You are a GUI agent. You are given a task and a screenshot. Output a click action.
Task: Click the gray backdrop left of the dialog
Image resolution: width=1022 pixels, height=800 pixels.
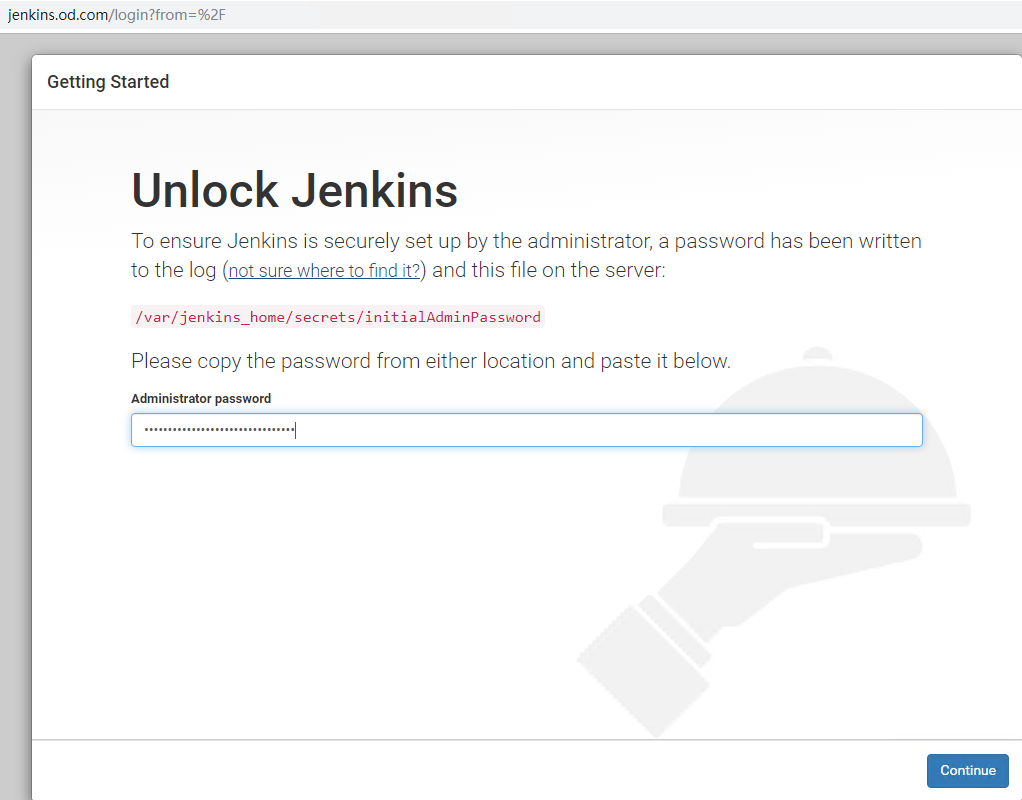click(x=15, y=400)
